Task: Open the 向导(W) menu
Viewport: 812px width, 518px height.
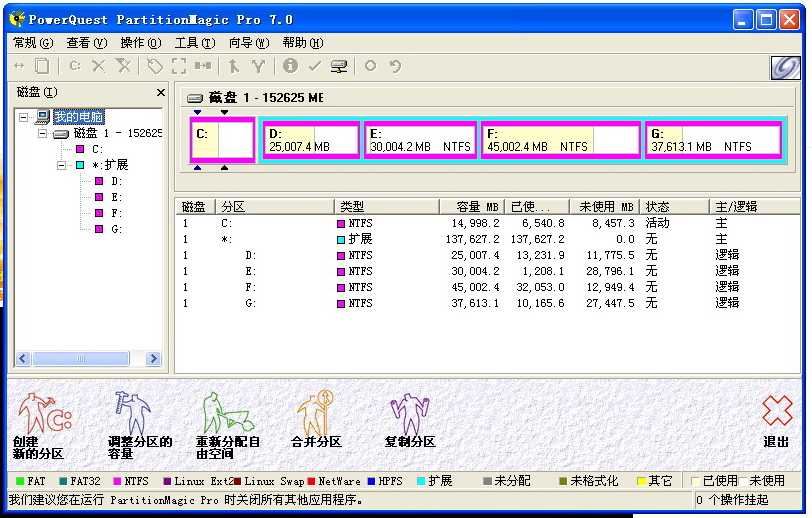Action: (249, 43)
